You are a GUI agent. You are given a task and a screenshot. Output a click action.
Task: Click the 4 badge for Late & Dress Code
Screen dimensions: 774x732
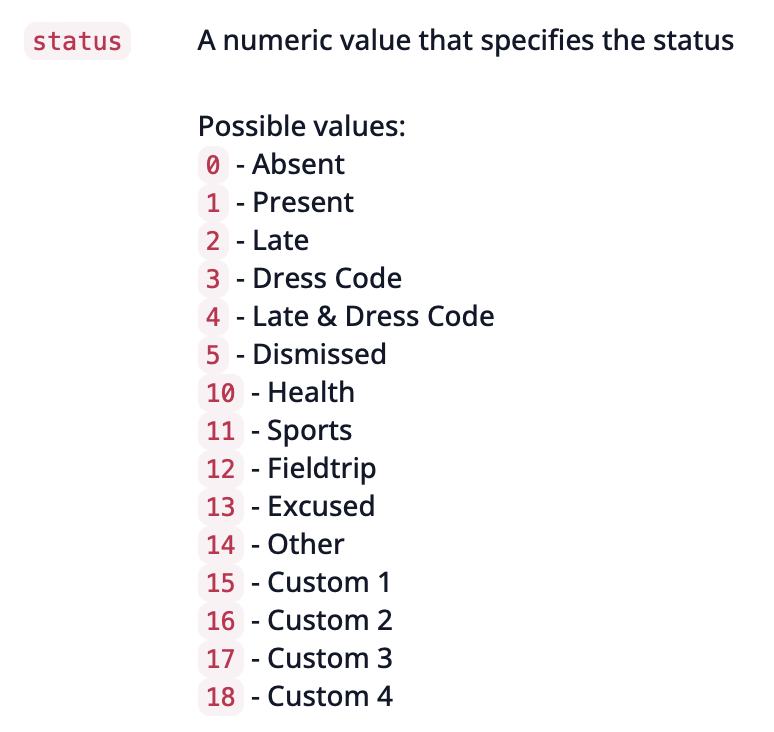pyautogui.click(x=213, y=317)
